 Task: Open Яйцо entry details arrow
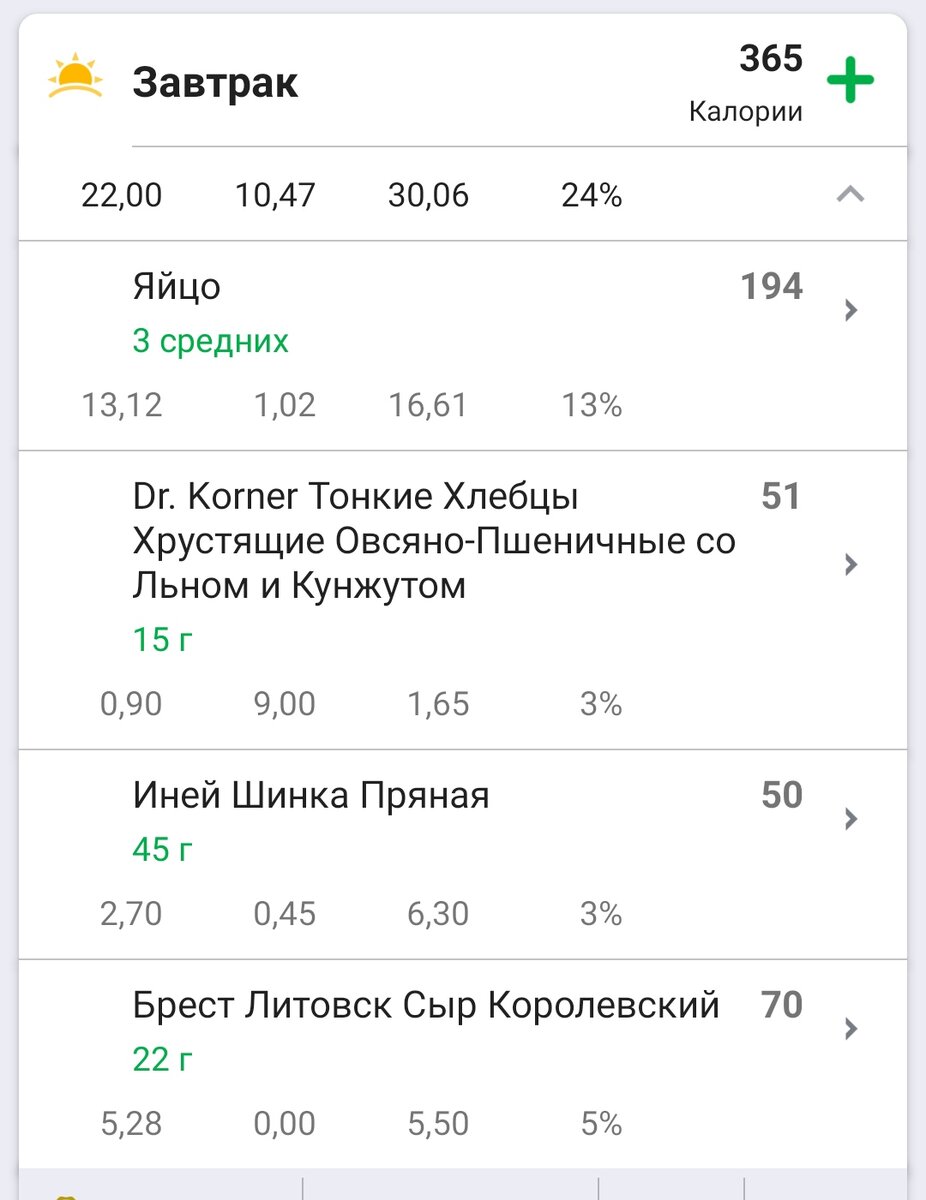pos(851,309)
